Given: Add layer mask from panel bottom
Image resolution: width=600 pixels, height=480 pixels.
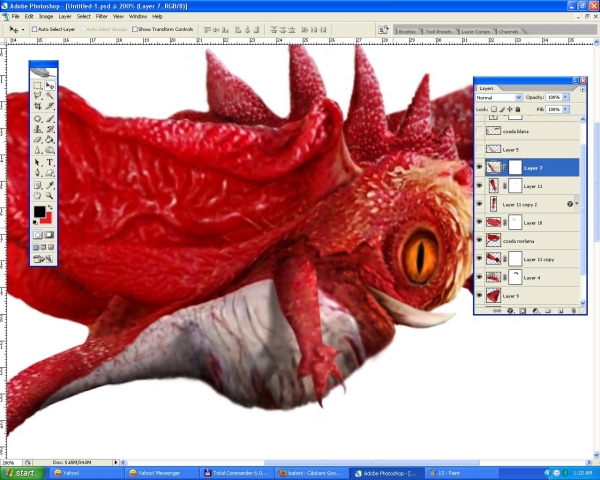Looking at the screenshot, I should coord(523,311).
